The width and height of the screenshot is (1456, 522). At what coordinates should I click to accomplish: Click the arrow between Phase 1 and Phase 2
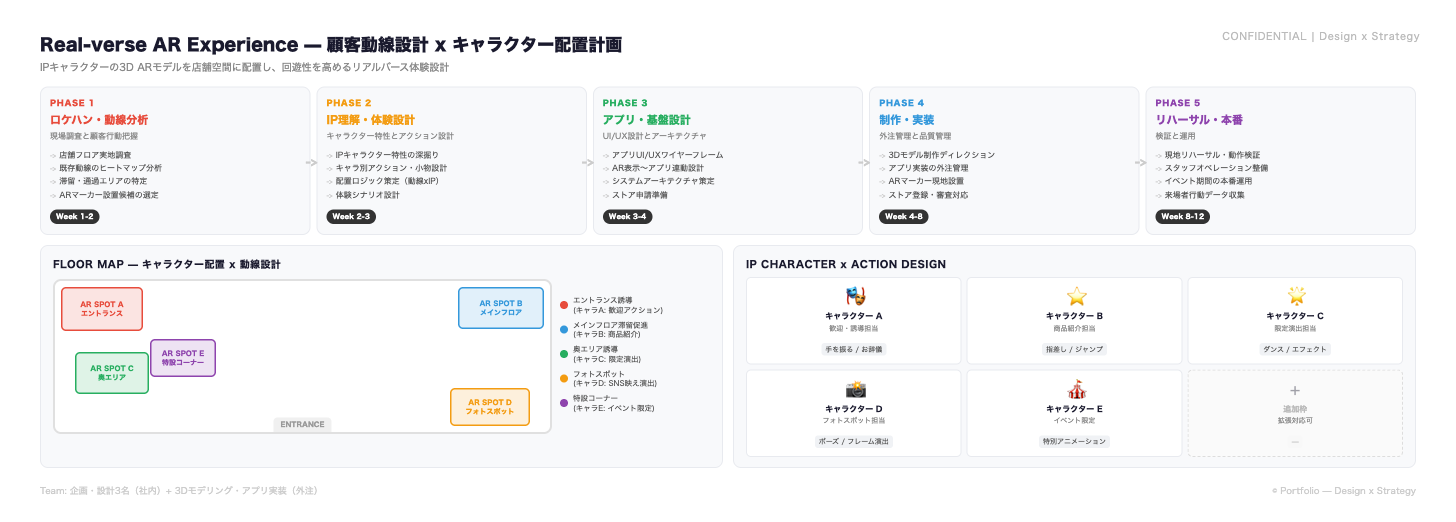[312, 161]
